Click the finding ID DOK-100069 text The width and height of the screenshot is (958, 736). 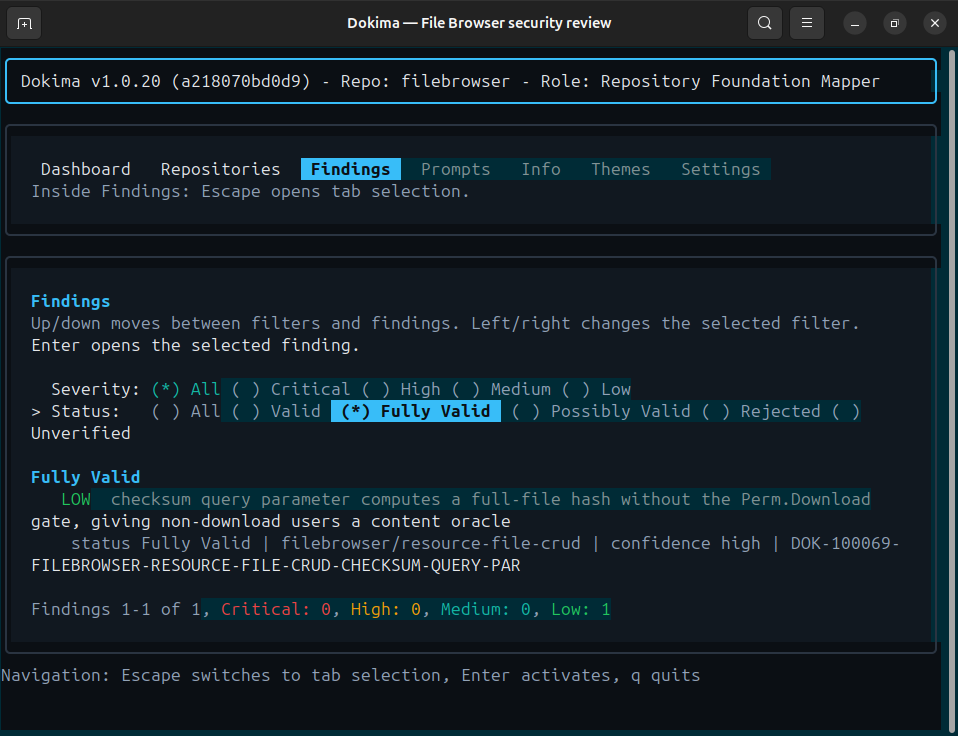coord(844,543)
